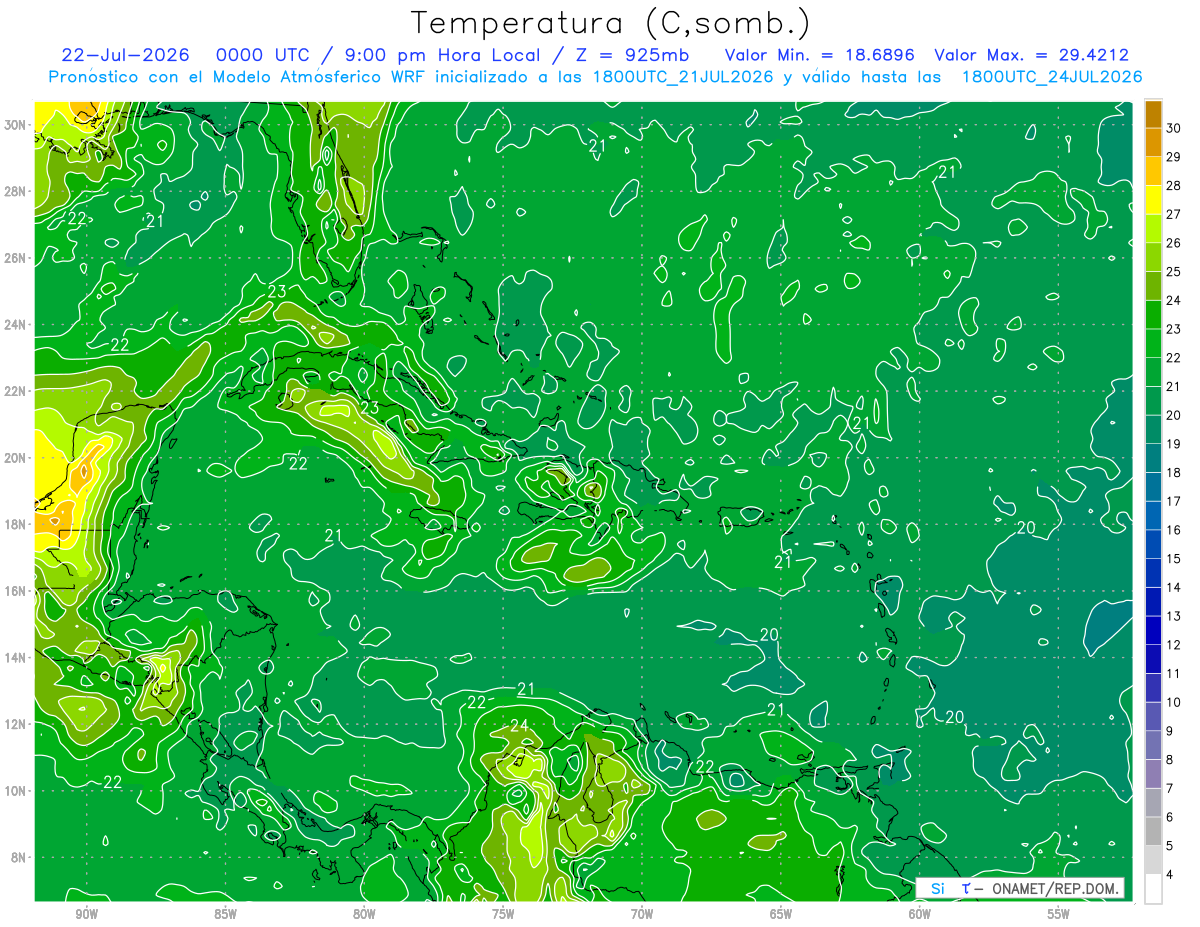Click legend scale label '10'

tap(1174, 702)
